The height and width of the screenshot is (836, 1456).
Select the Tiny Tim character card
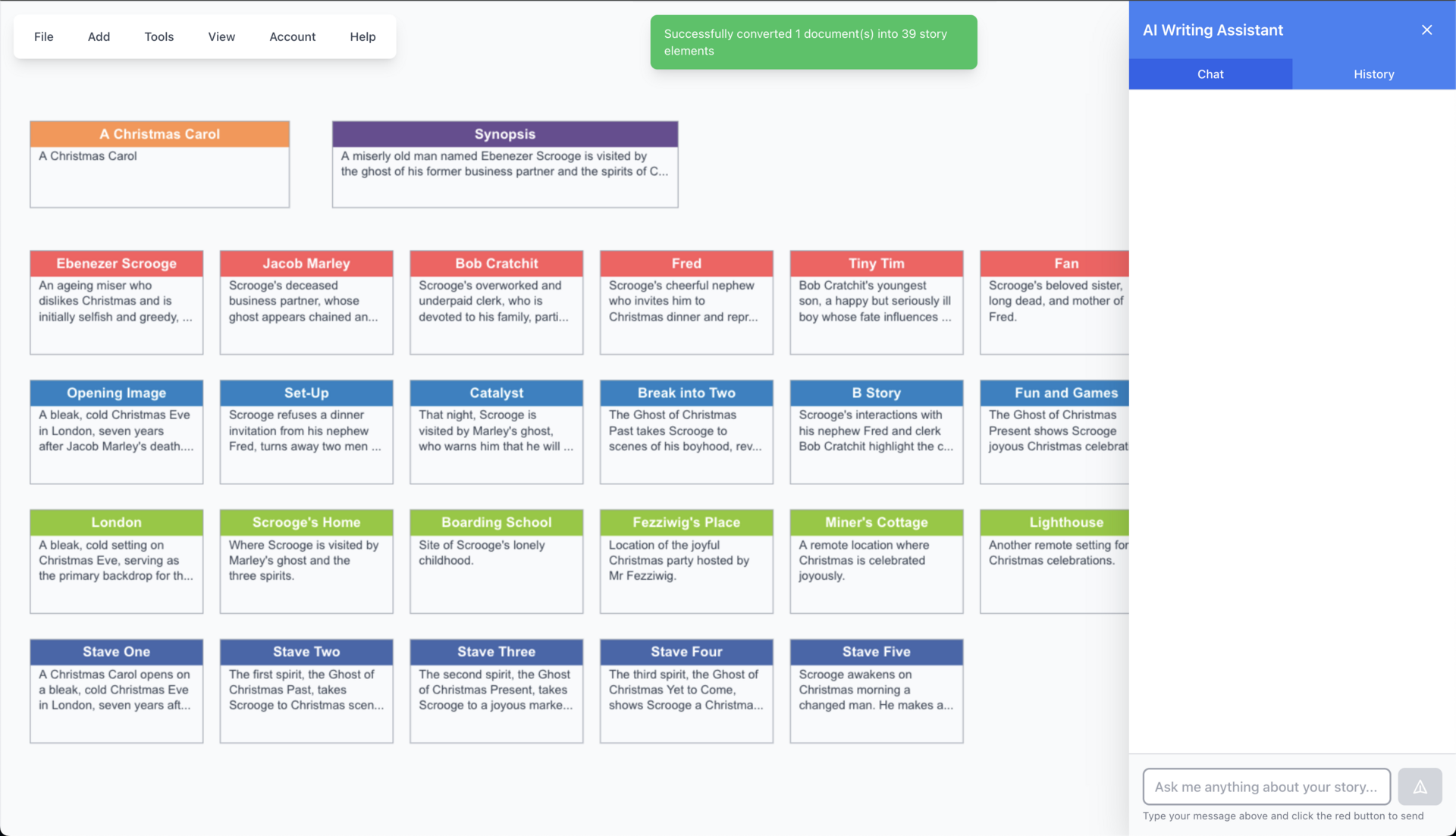876,302
